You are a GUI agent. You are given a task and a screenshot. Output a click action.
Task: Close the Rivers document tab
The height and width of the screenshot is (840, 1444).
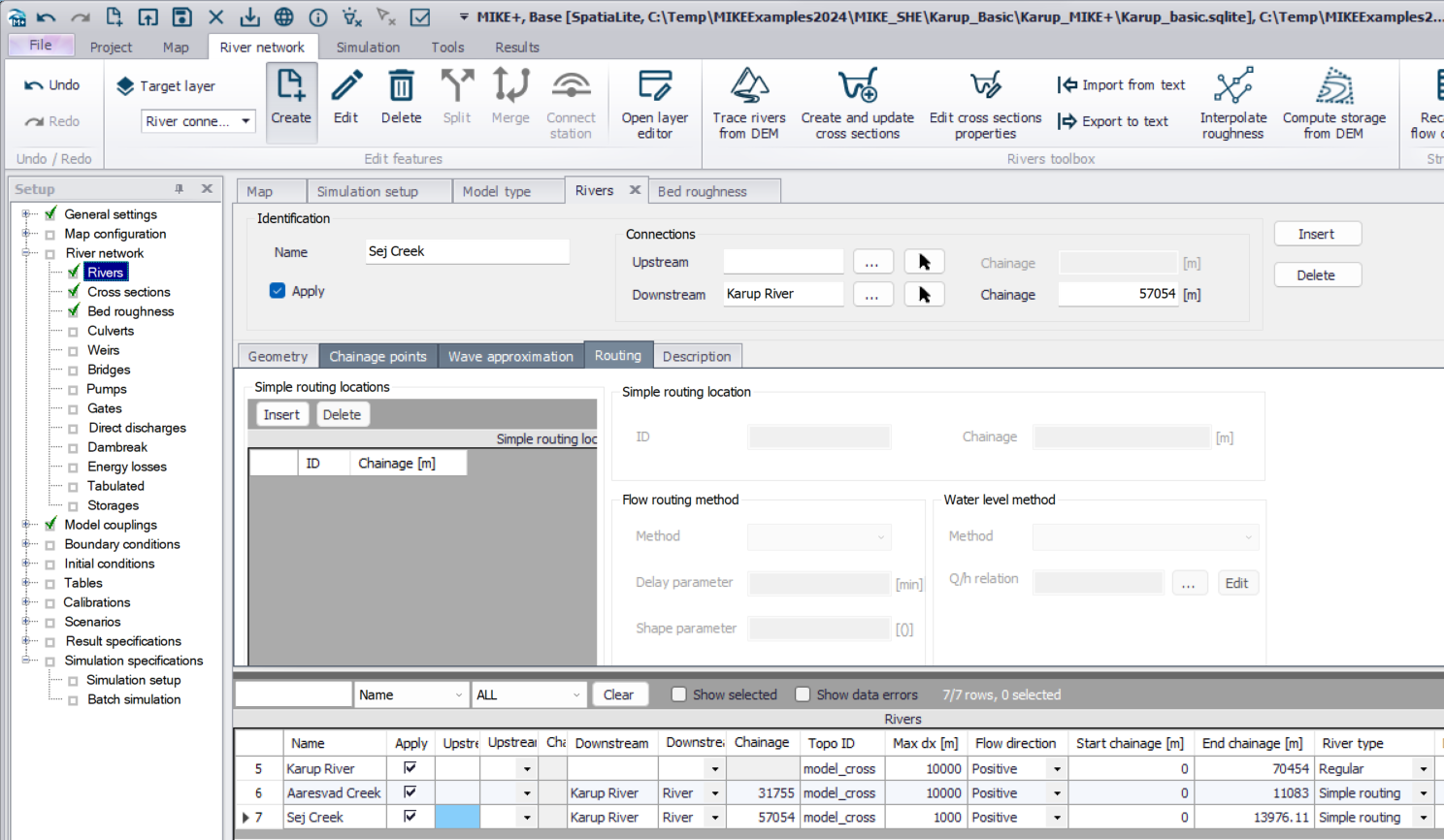635,190
